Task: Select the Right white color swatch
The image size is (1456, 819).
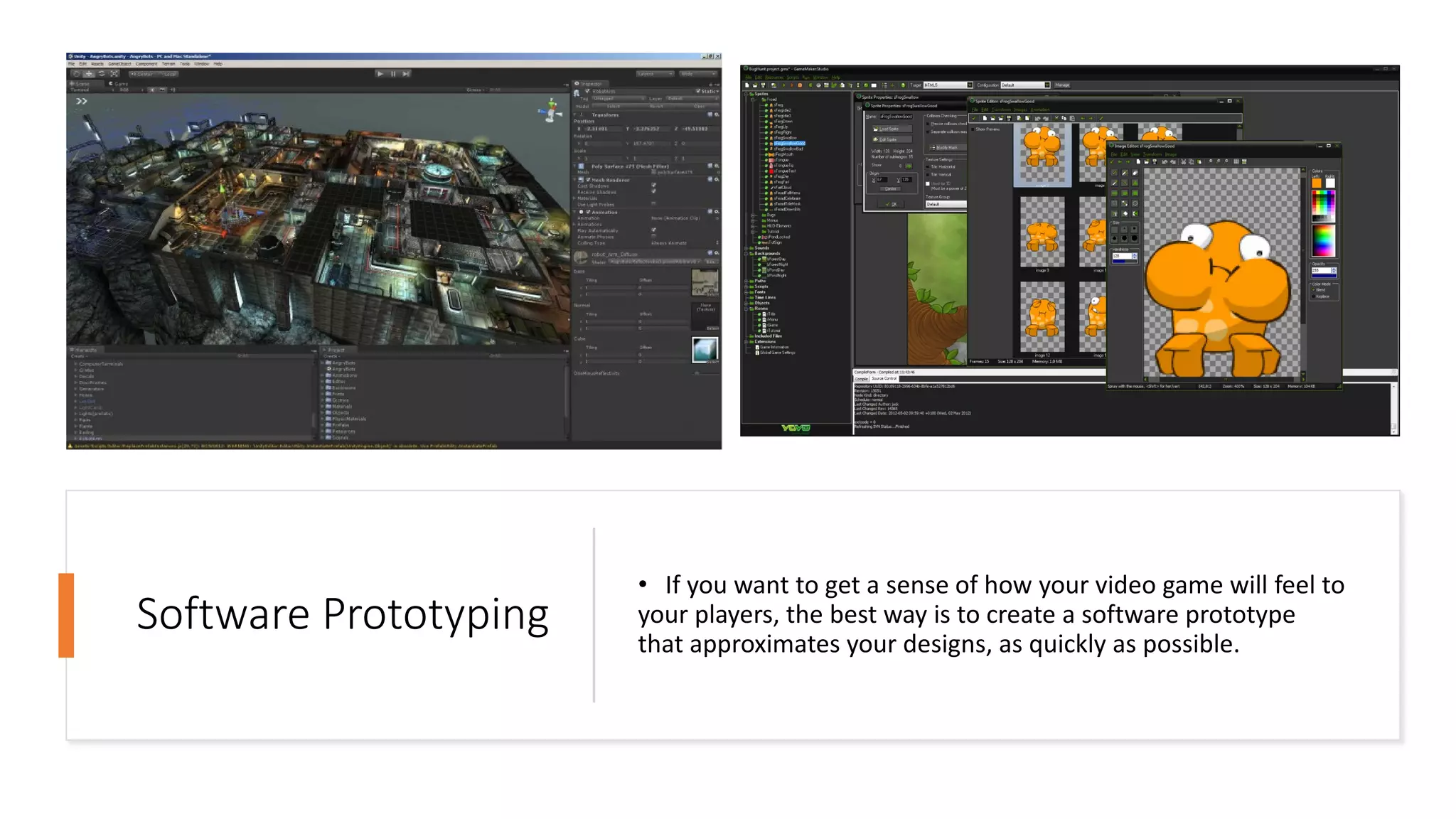Action: click(x=1330, y=183)
